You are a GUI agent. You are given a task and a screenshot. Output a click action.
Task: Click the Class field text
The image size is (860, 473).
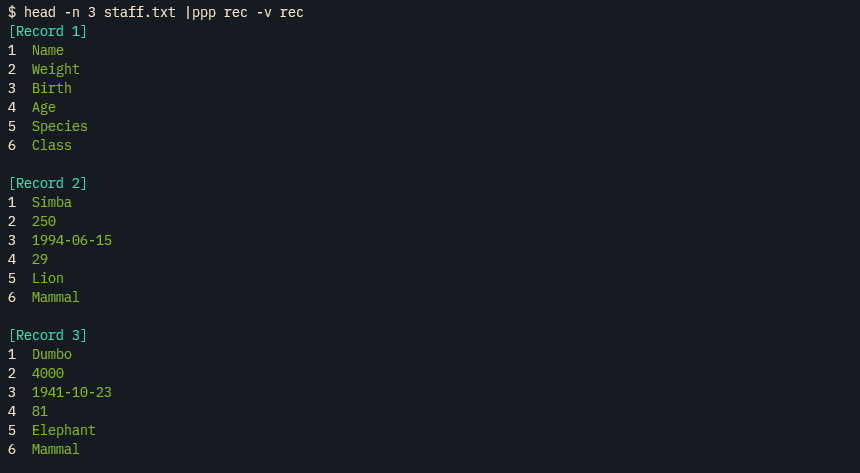[52, 145]
